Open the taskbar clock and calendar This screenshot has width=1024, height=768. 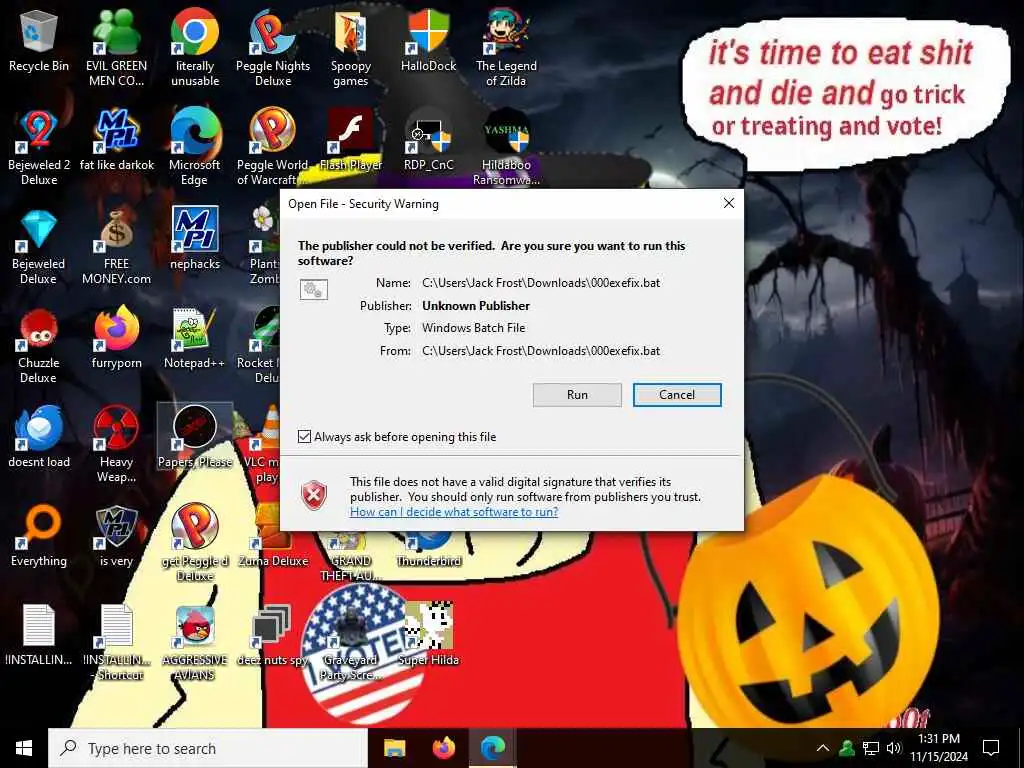coord(938,748)
